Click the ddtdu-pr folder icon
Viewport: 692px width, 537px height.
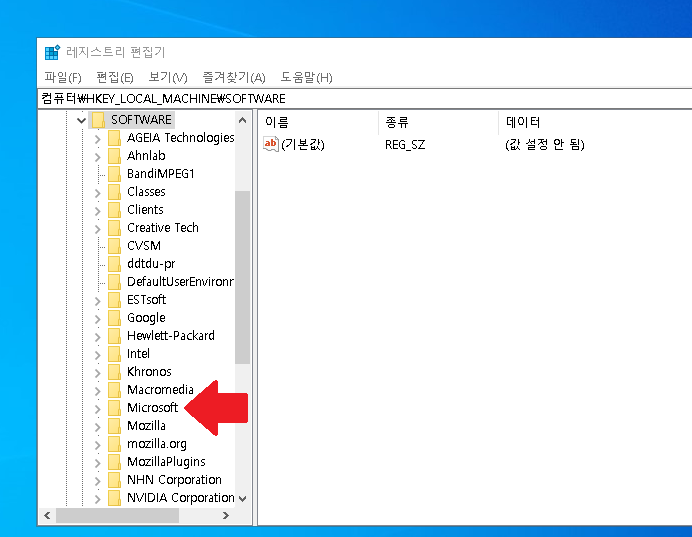coord(114,264)
